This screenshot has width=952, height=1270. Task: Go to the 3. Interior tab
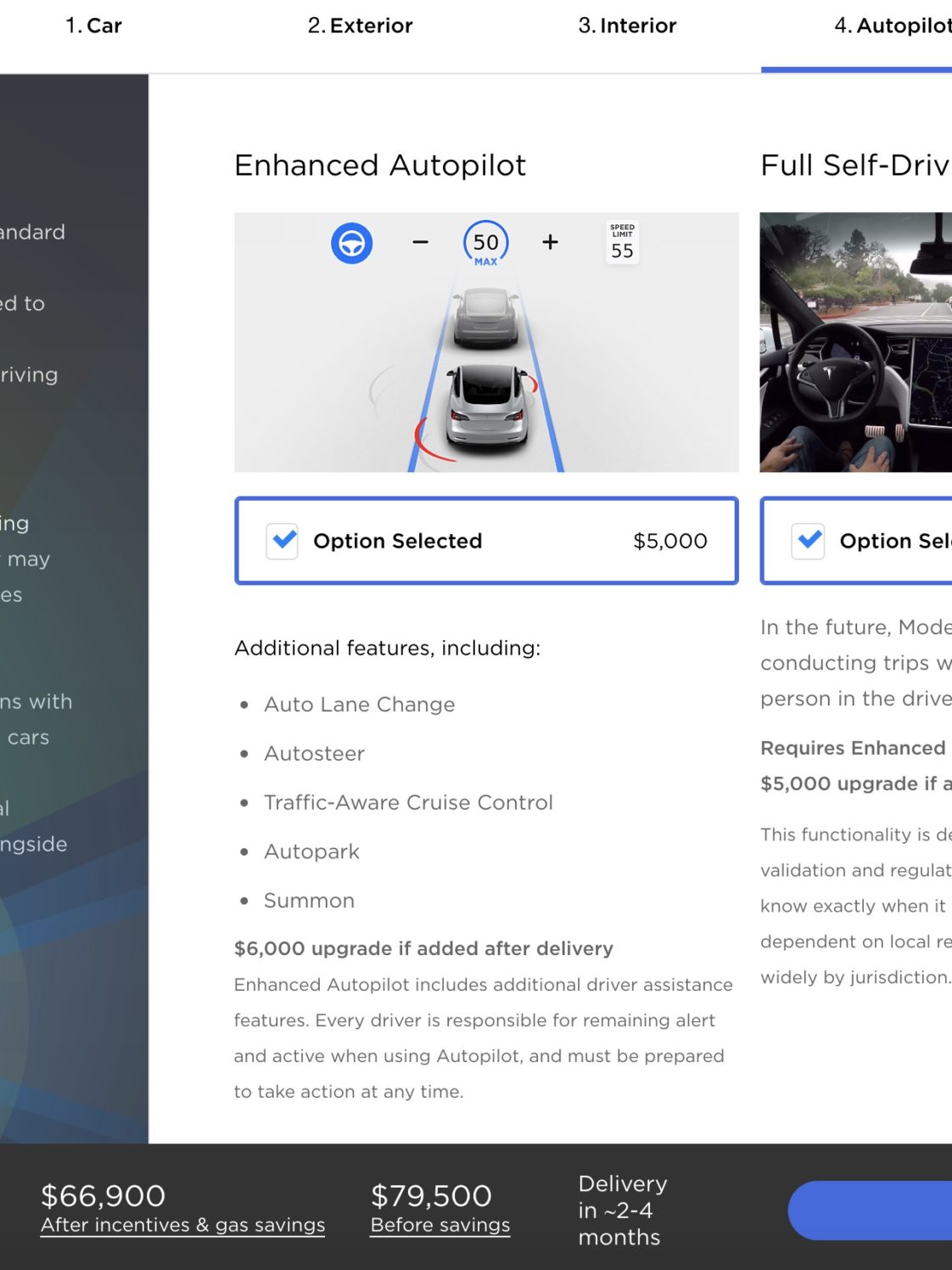(627, 25)
